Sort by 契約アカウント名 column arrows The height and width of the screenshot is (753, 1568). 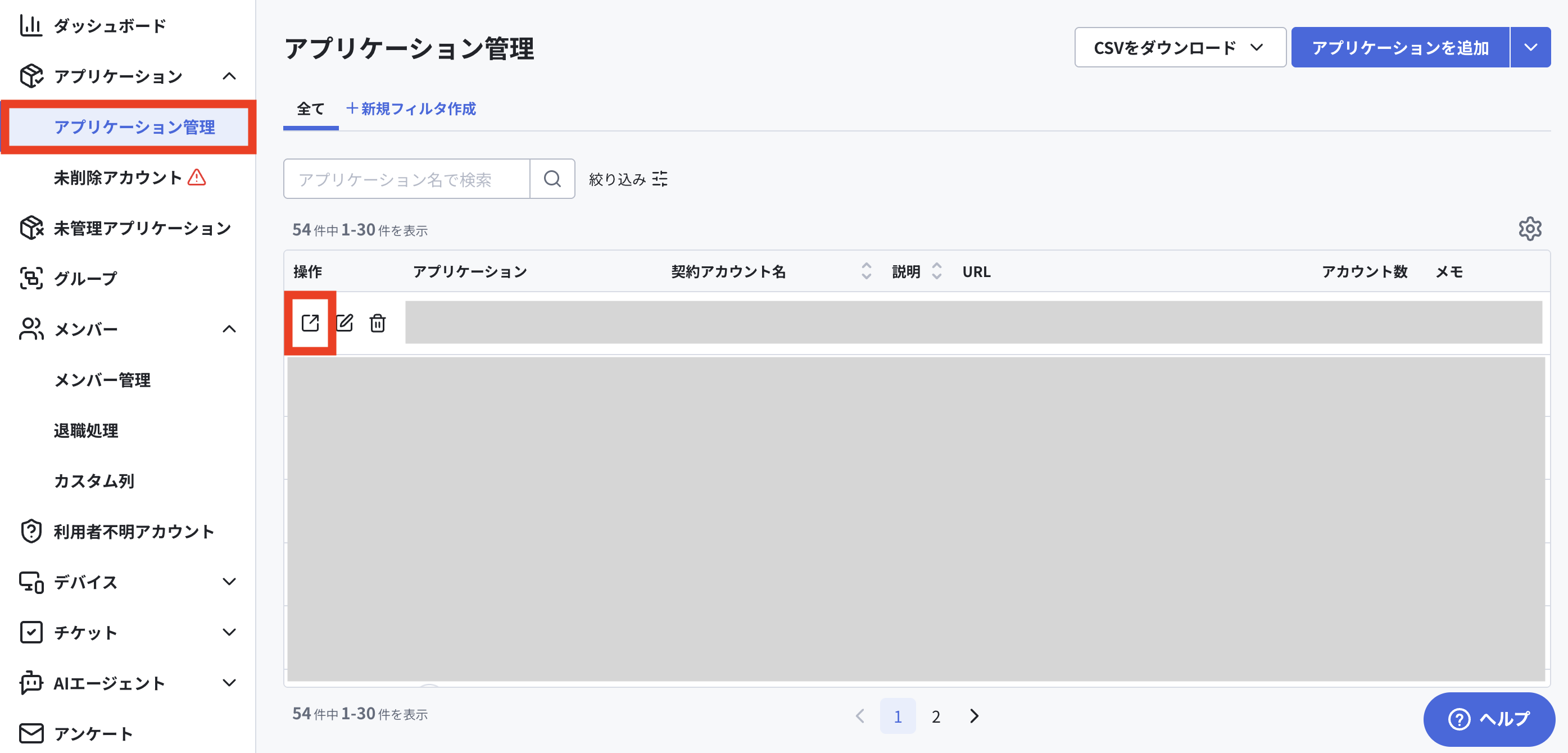[865, 271]
